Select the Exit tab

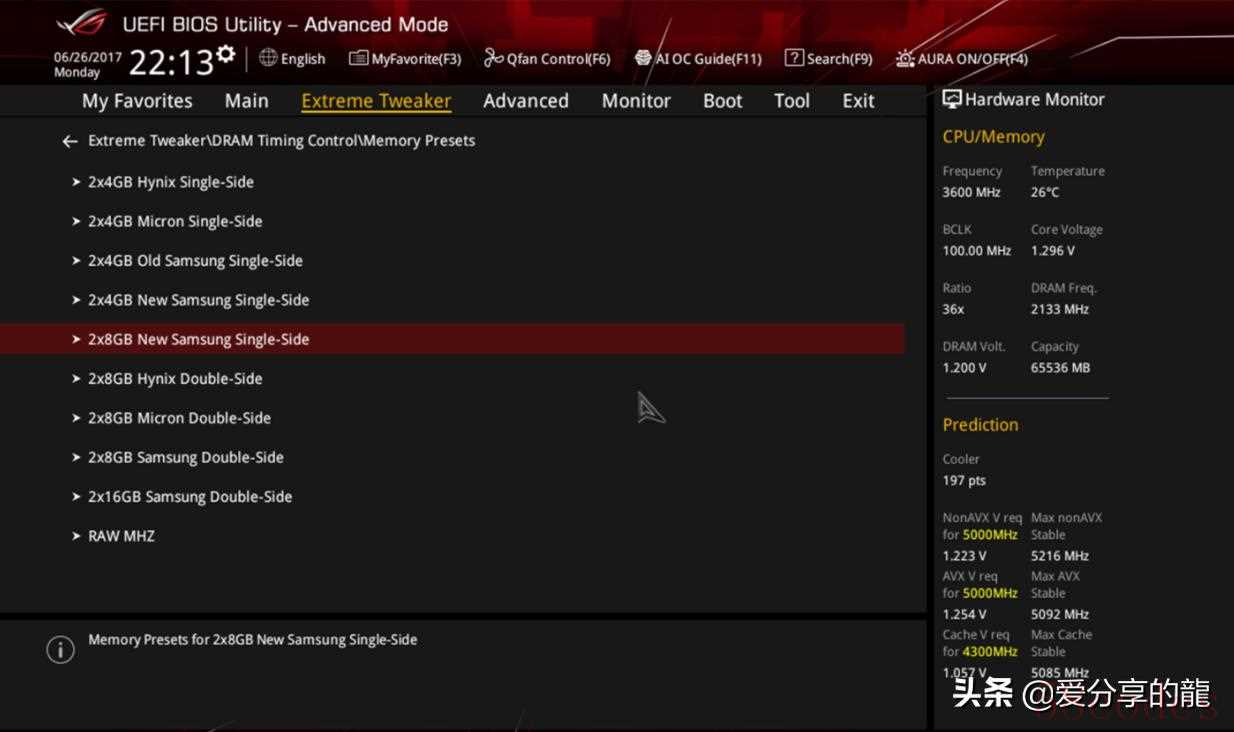pos(858,101)
